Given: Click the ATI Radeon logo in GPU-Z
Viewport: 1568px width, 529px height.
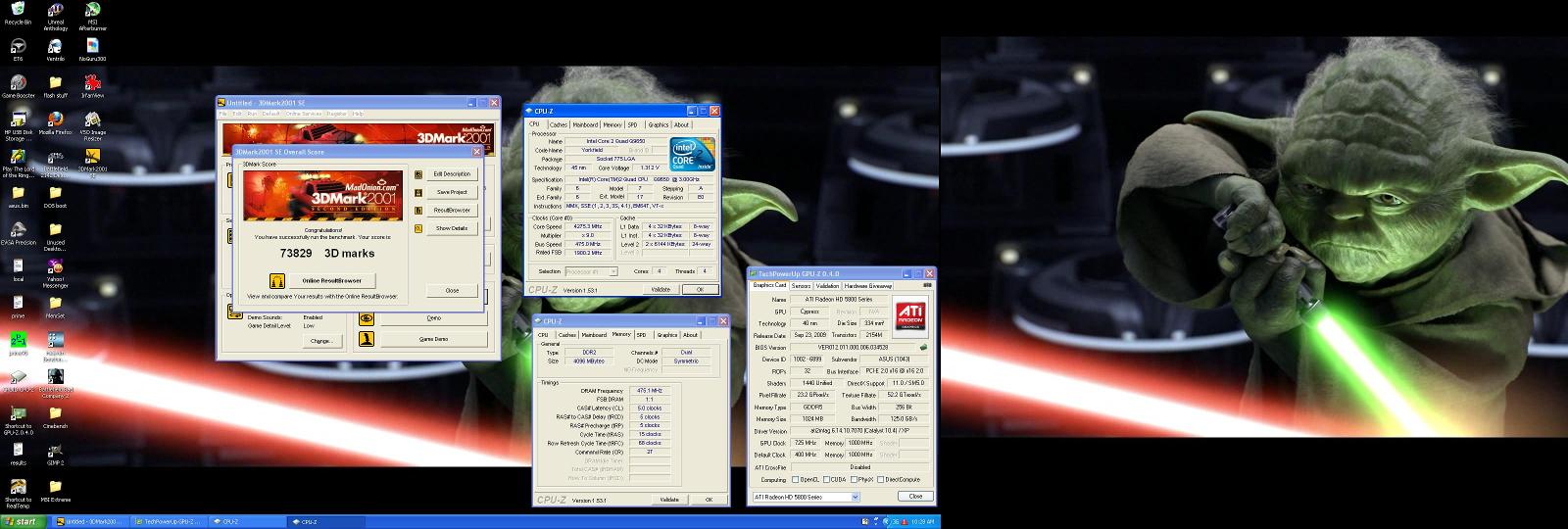Looking at the screenshot, I should pos(911,317).
